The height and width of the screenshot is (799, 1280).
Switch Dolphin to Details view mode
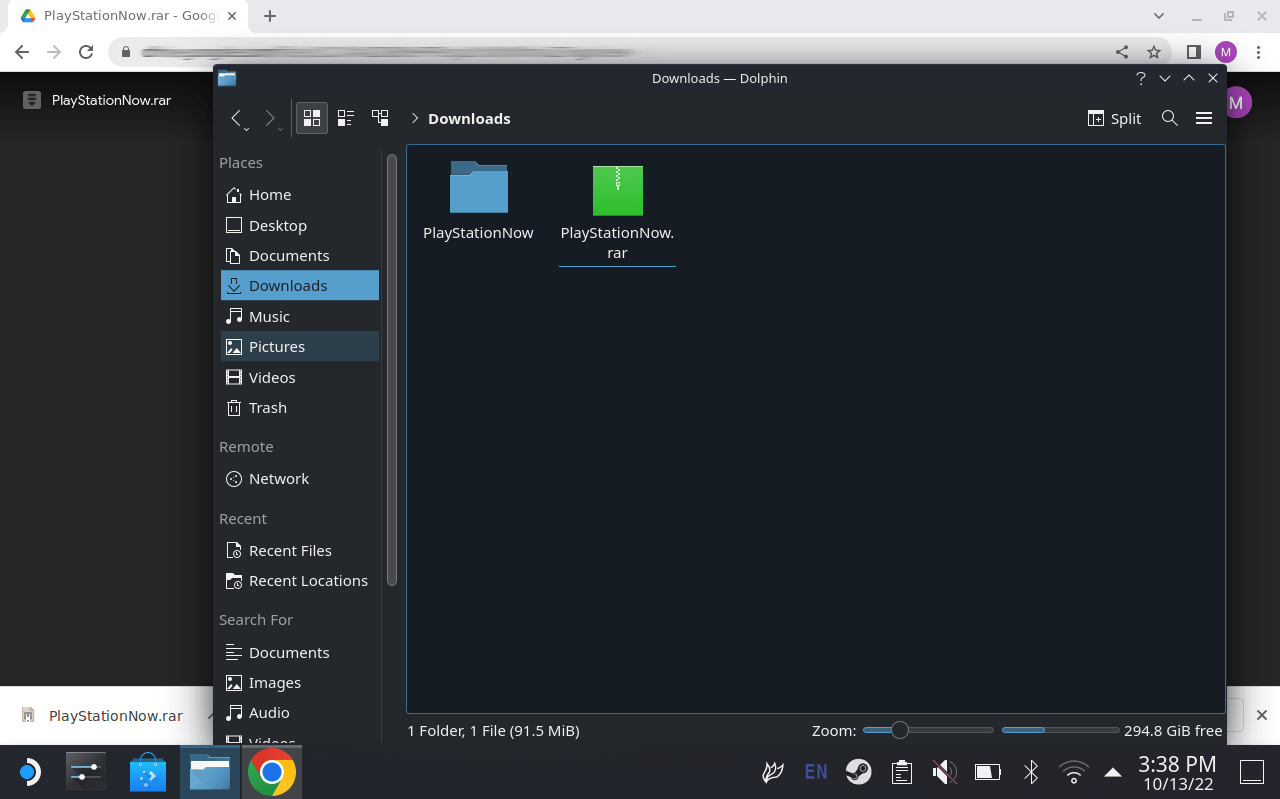point(380,118)
